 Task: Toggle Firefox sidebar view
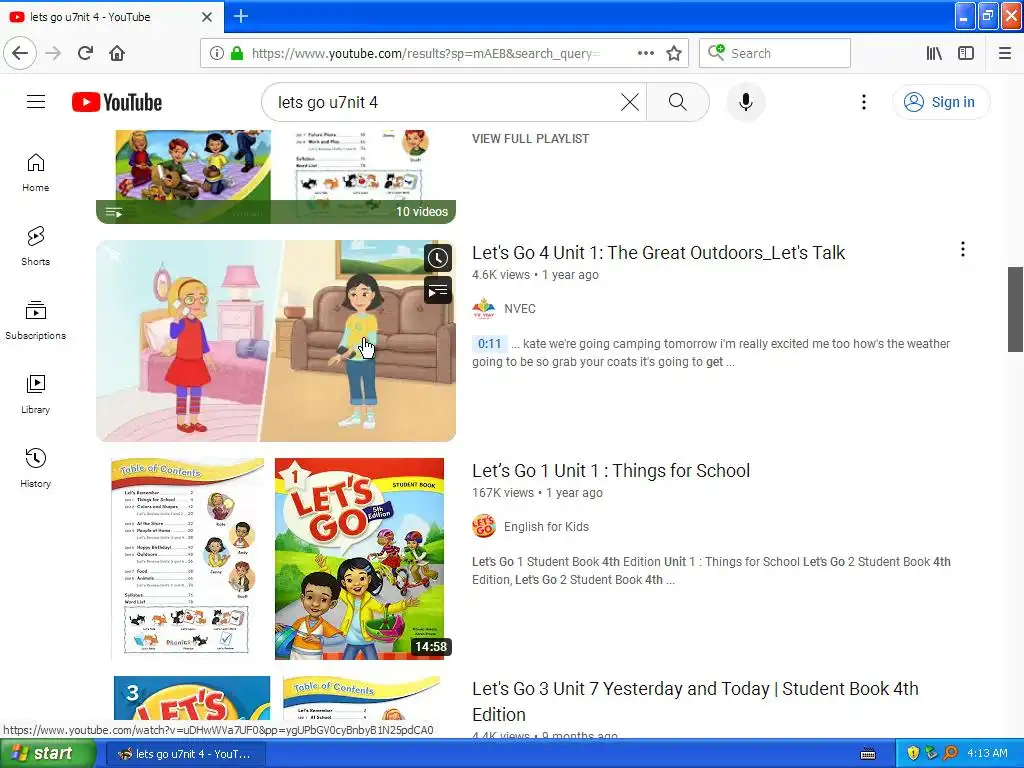click(x=966, y=53)
